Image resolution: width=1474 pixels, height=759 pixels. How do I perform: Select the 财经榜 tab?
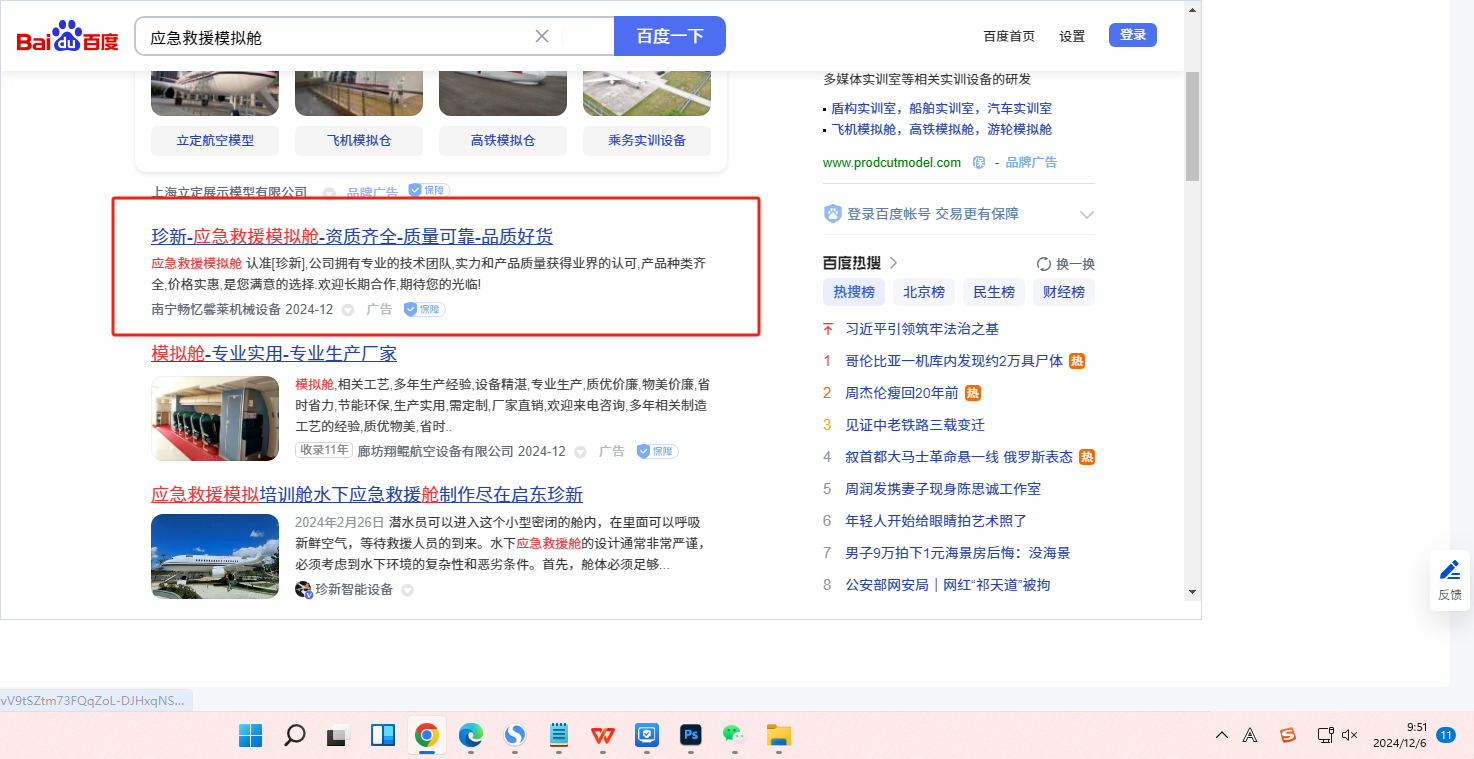point(1063,292)
